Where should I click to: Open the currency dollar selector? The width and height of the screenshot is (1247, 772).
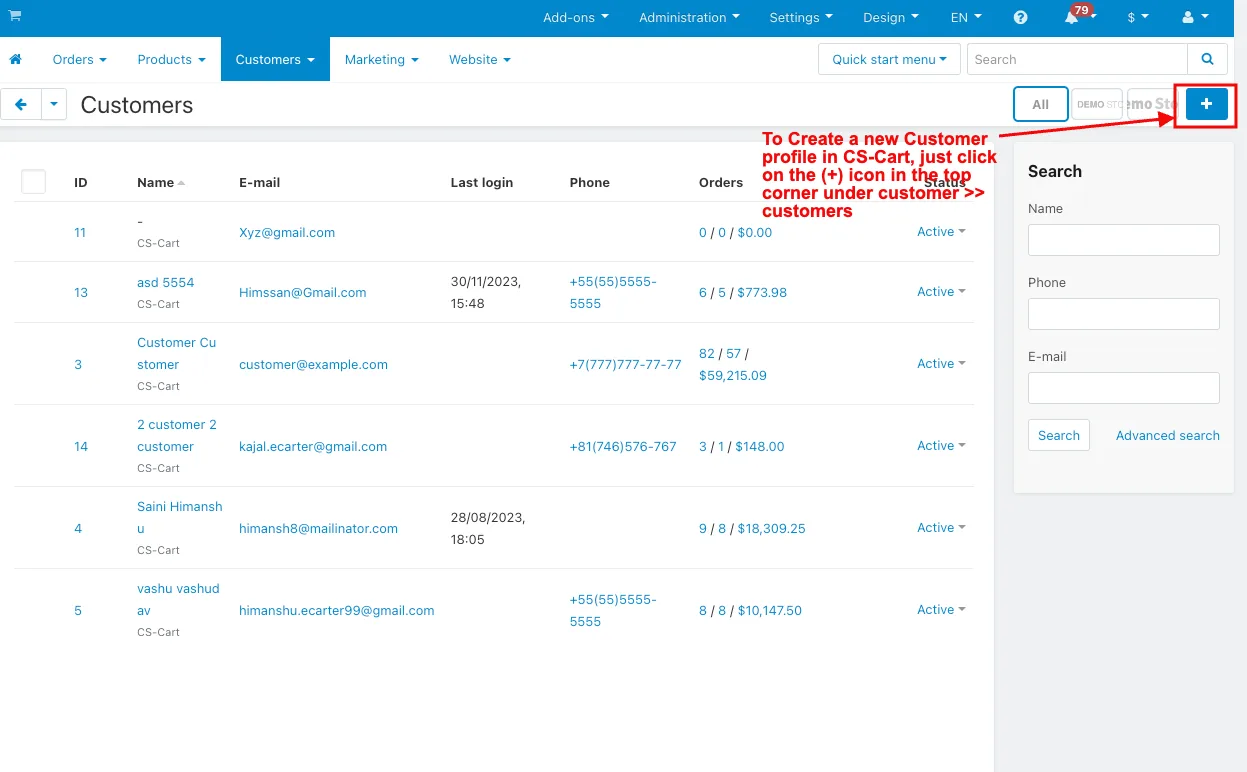point(1138,17)
